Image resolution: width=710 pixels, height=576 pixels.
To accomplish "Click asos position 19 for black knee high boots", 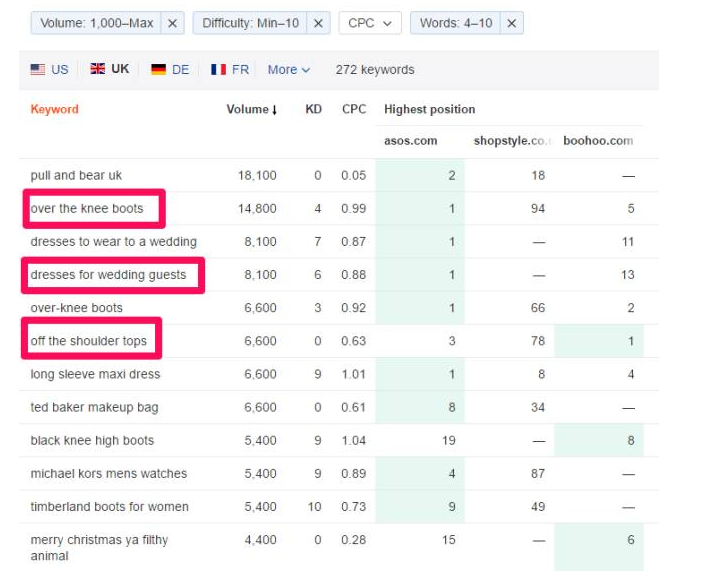I will (449, 440).
